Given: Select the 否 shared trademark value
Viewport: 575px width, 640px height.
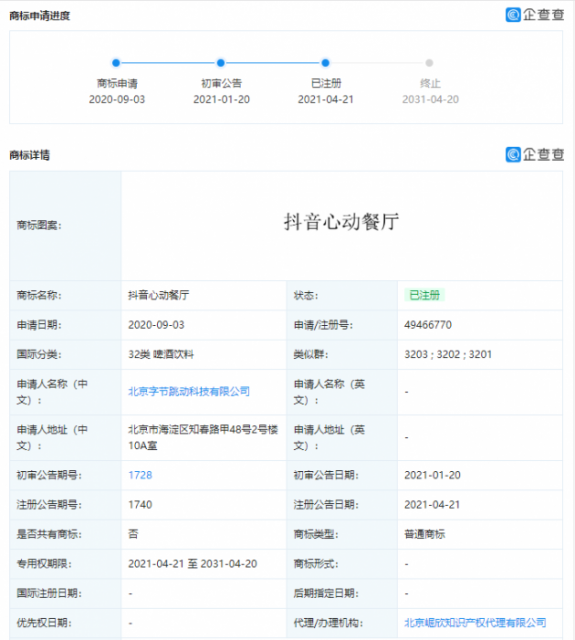Looking at the screenshot, I should click(x=133, y=534).
